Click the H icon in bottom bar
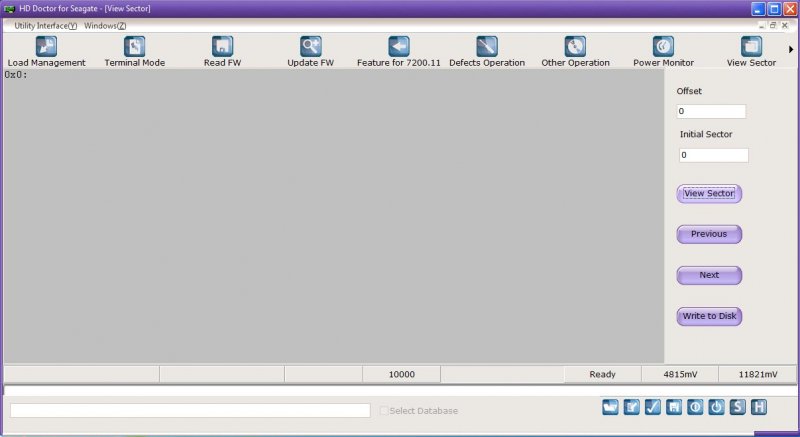Image resolution: width=800 pixels, height=437 pixels. 759,407
